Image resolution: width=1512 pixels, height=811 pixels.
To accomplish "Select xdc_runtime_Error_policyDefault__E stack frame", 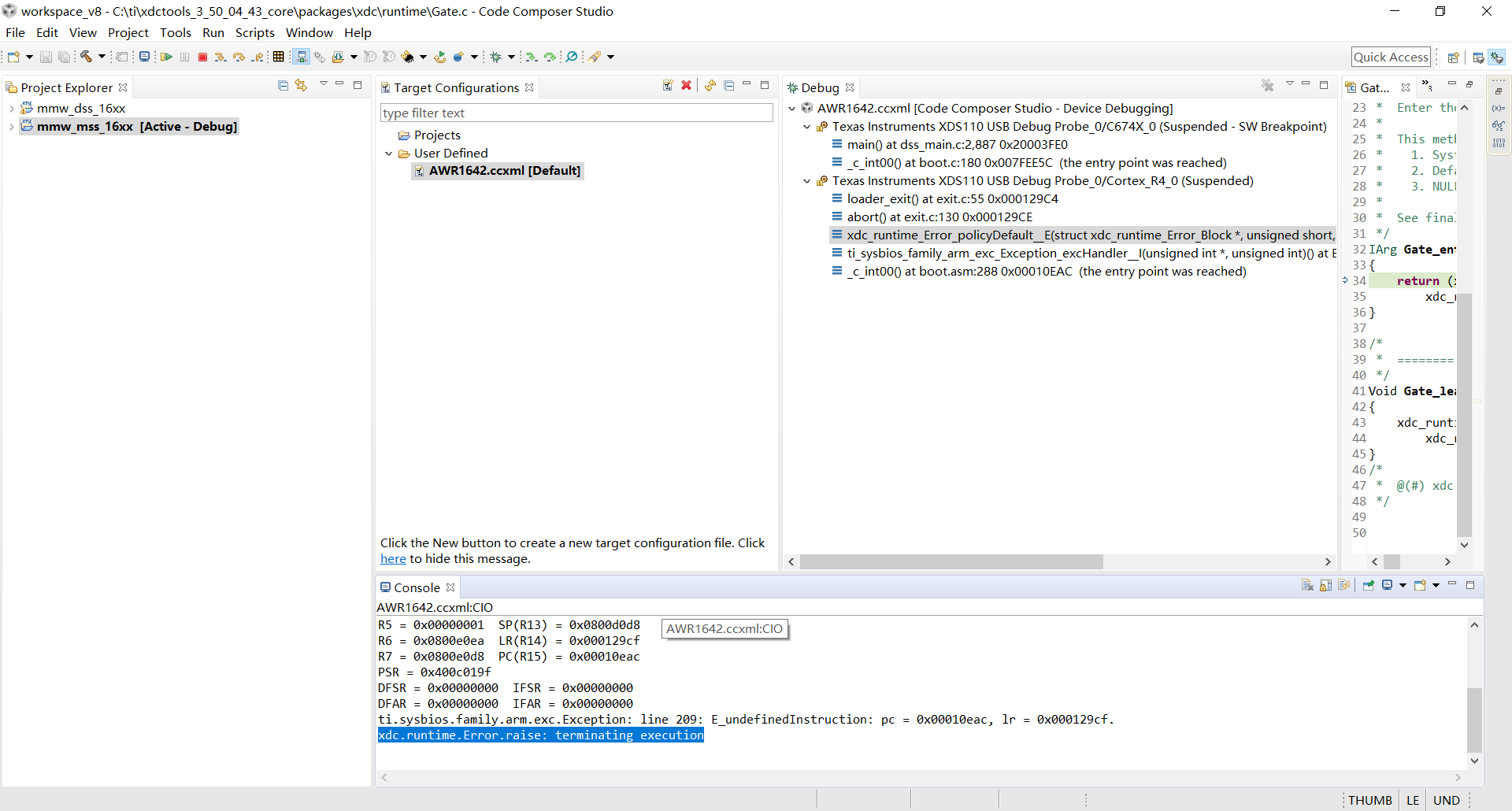I will click(1084, 235).
